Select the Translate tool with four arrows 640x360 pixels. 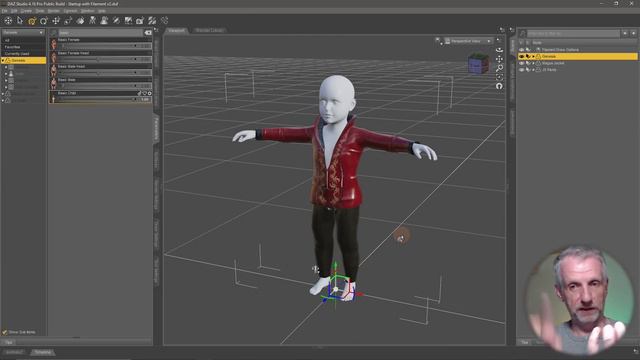(x=56, y=20)
